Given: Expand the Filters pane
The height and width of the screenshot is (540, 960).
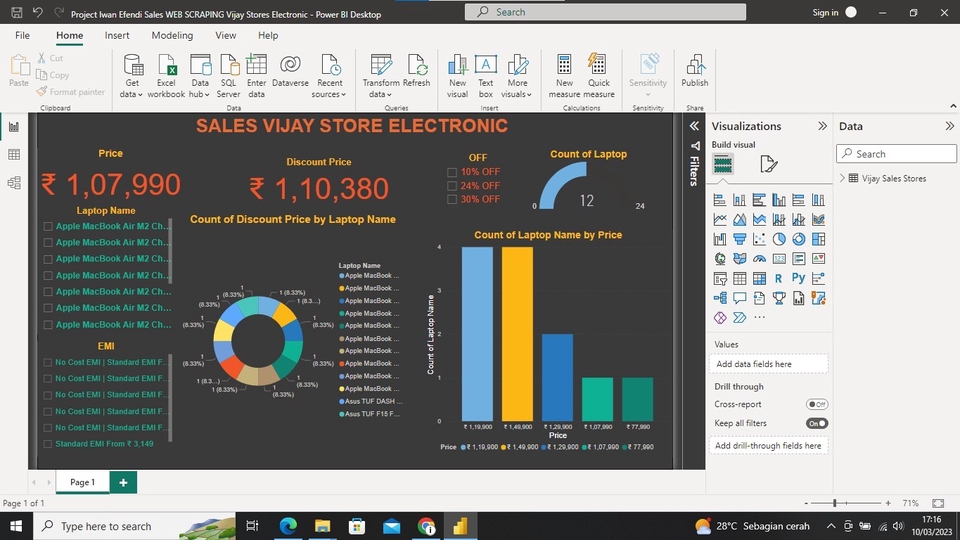Looking at the screenshot, I should click(694, 126).
